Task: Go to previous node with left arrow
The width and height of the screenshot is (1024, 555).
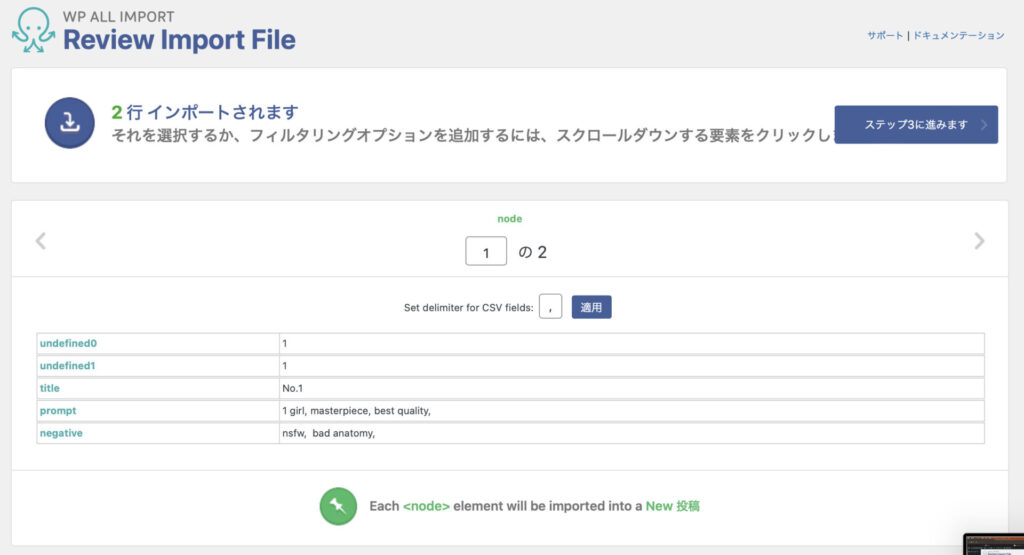Action: pos(41,241)
